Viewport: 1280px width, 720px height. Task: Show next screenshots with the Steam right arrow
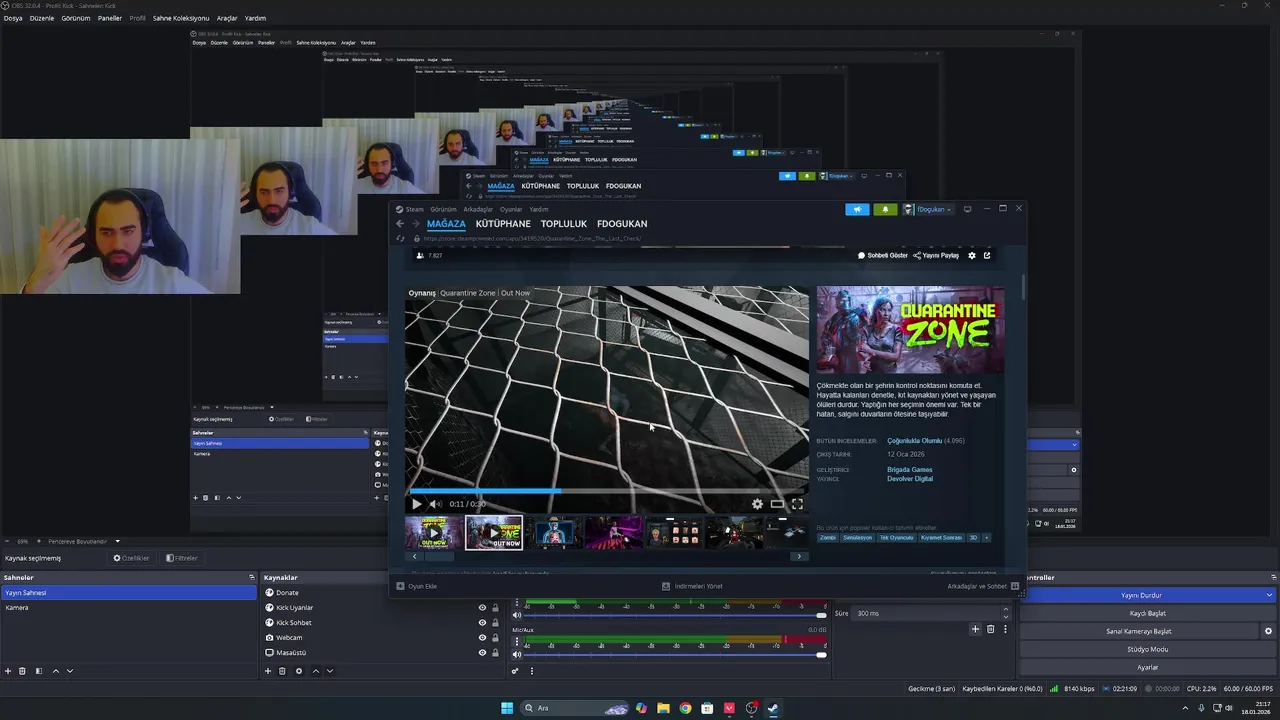click(x=798, y=556)
